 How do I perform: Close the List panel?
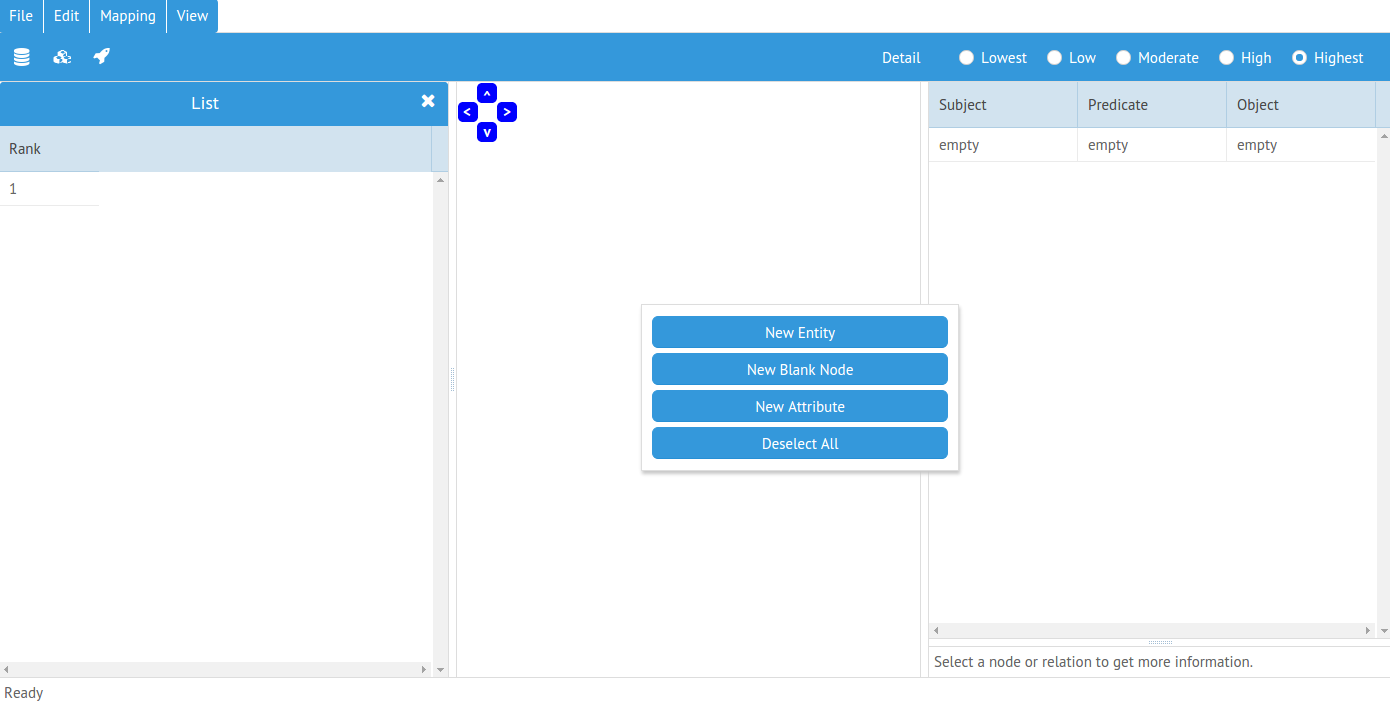[428, 102]
